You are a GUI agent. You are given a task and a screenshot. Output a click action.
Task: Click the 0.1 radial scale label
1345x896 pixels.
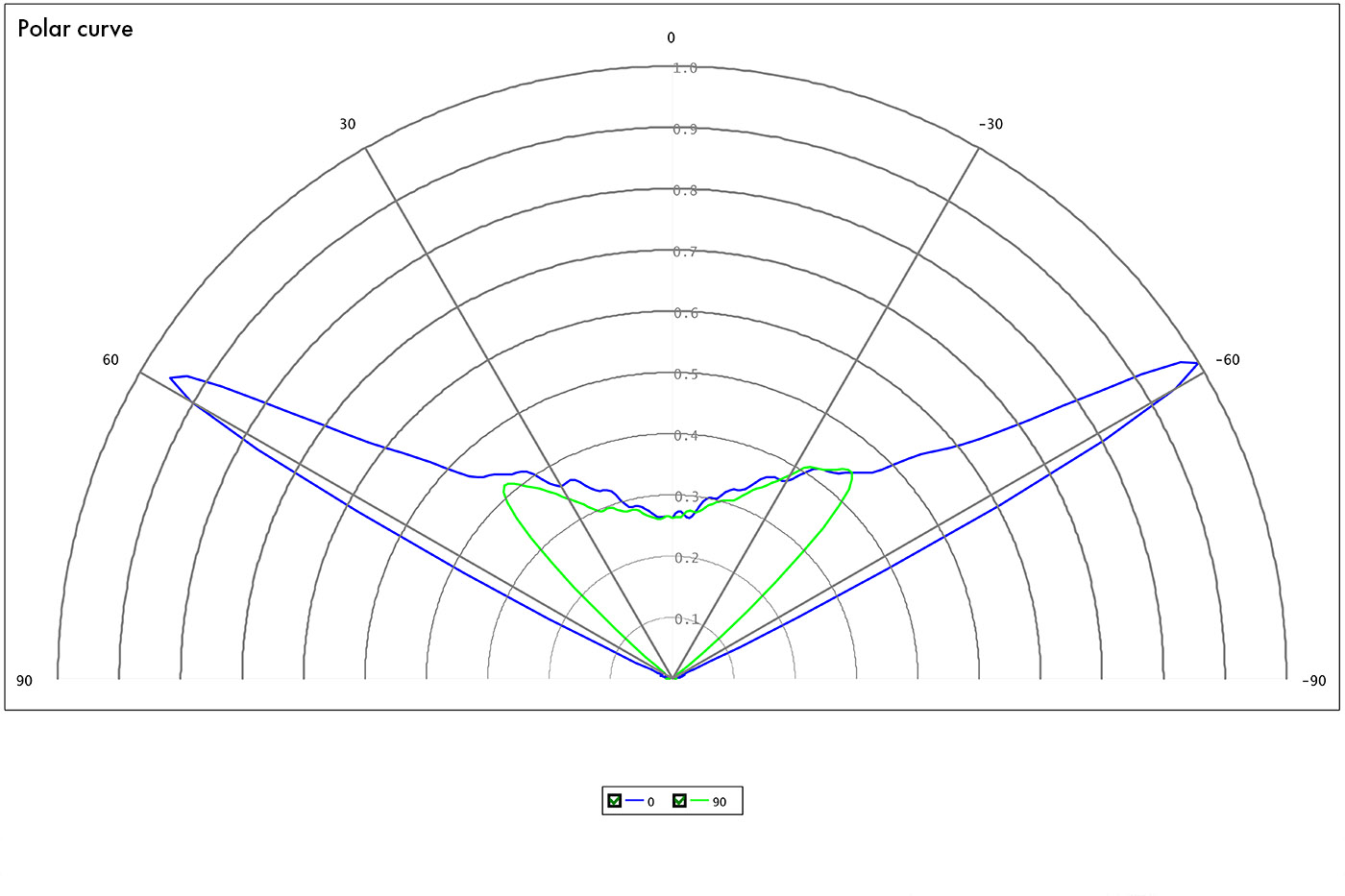pos(685,619)
